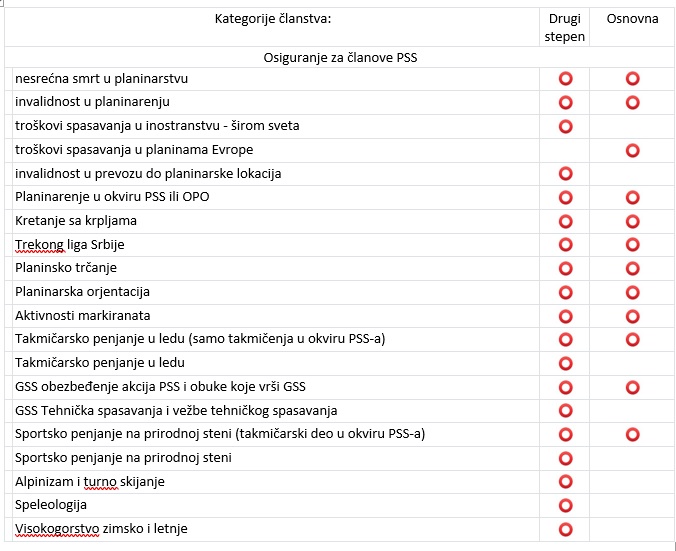Click the 'Osiguranje za članove PSS' heading row
Screen dimensions: 676x551
340,58
